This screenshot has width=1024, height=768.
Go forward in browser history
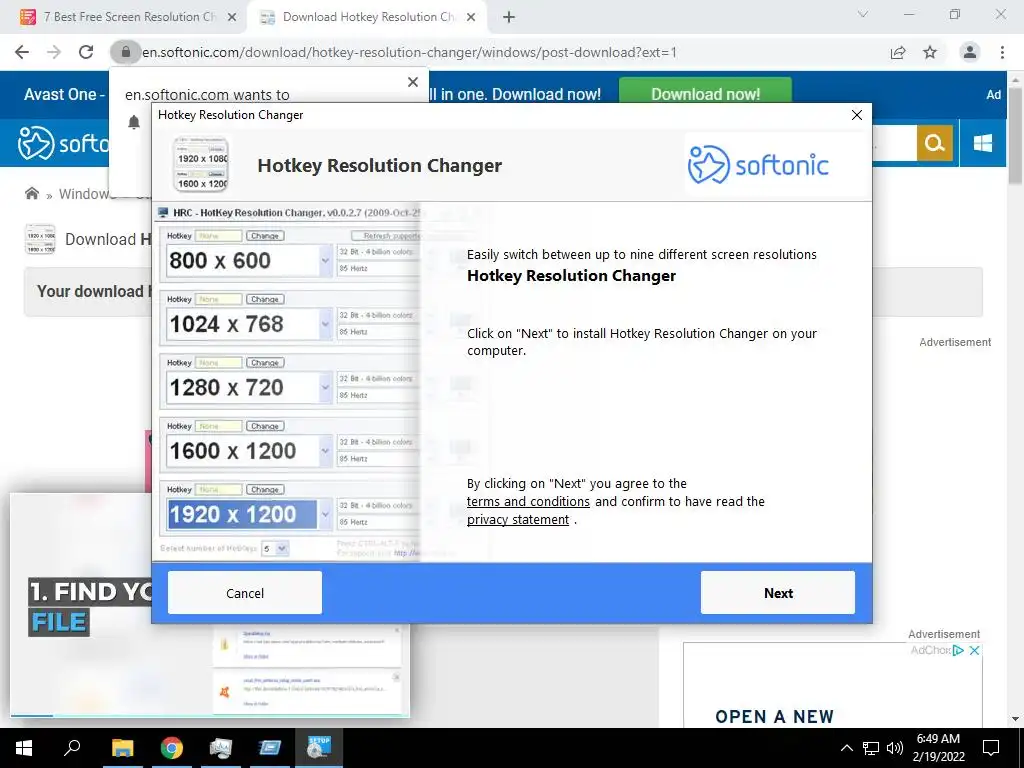[x=54, y=52]
